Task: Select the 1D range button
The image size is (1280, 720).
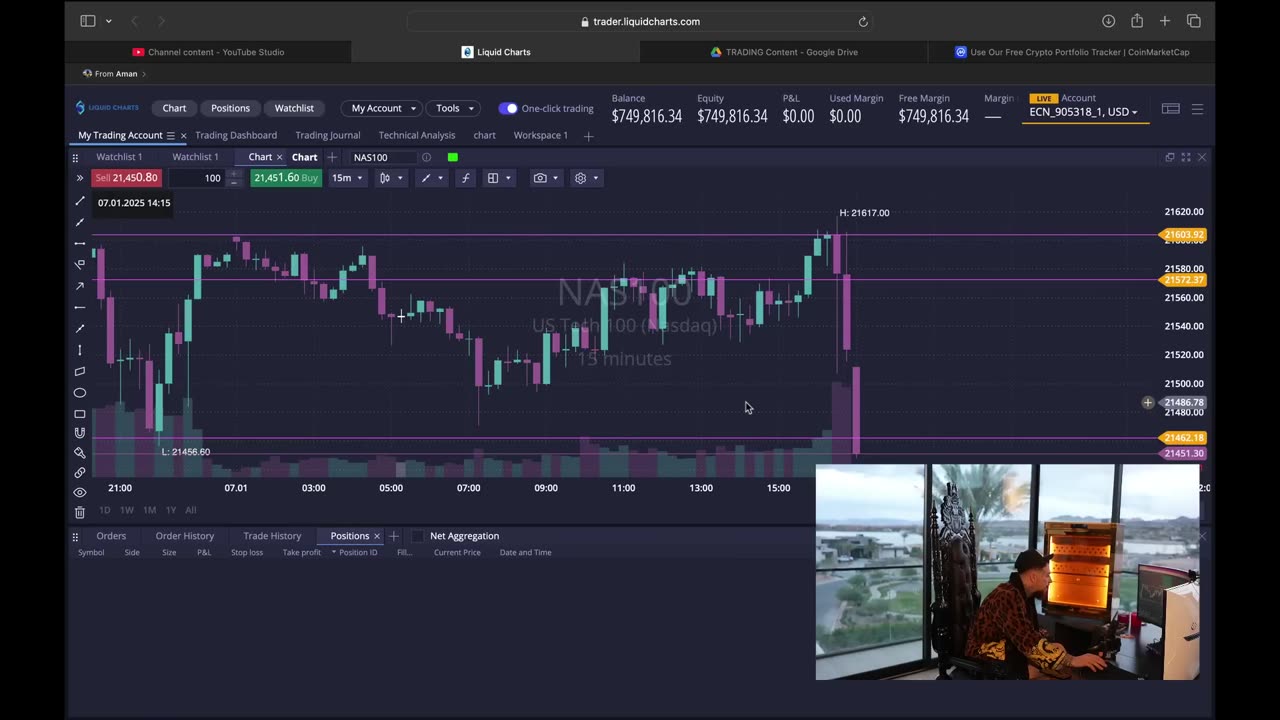Action: point(104,510)
